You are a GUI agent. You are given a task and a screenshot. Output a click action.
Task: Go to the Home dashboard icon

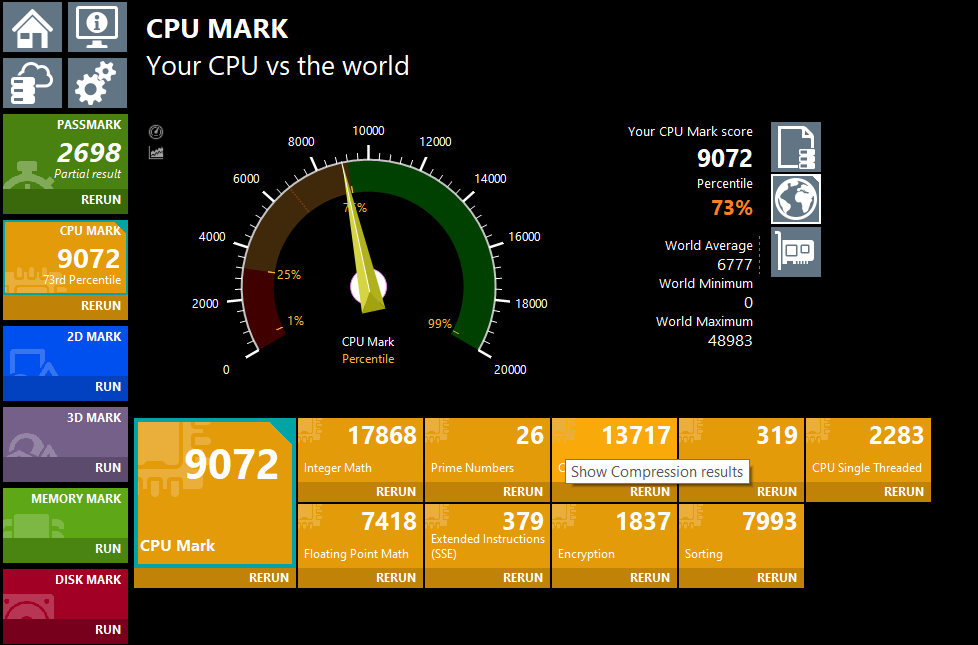pos(33,27)
